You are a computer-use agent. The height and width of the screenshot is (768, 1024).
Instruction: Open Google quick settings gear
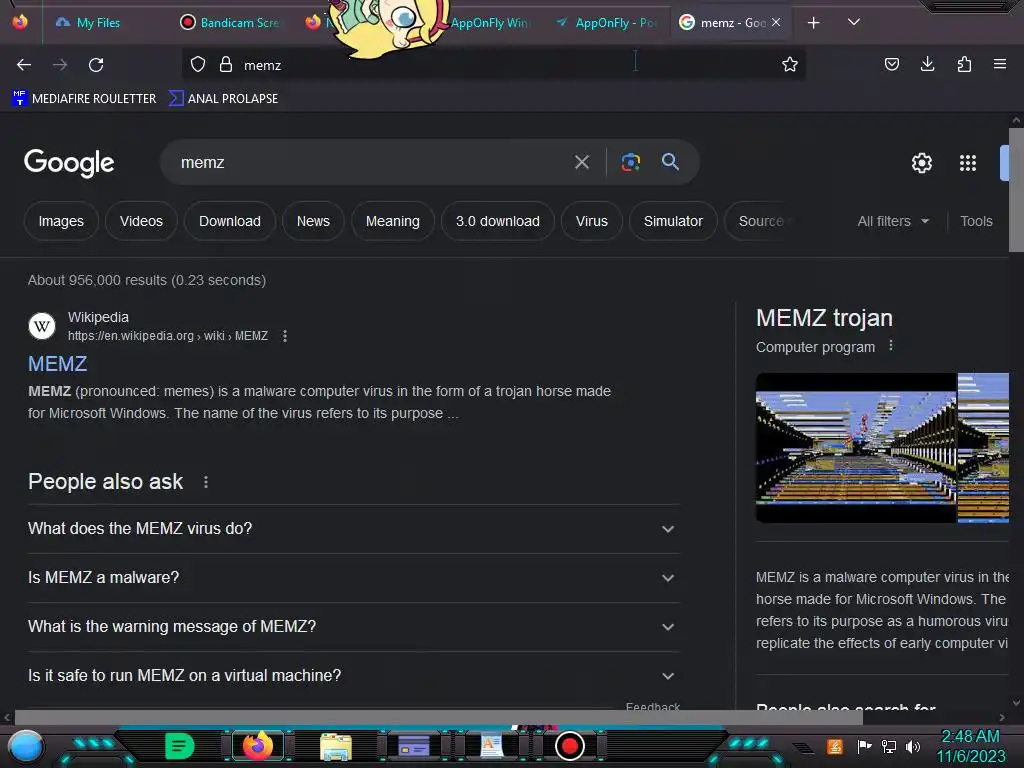tap(921, 163)
